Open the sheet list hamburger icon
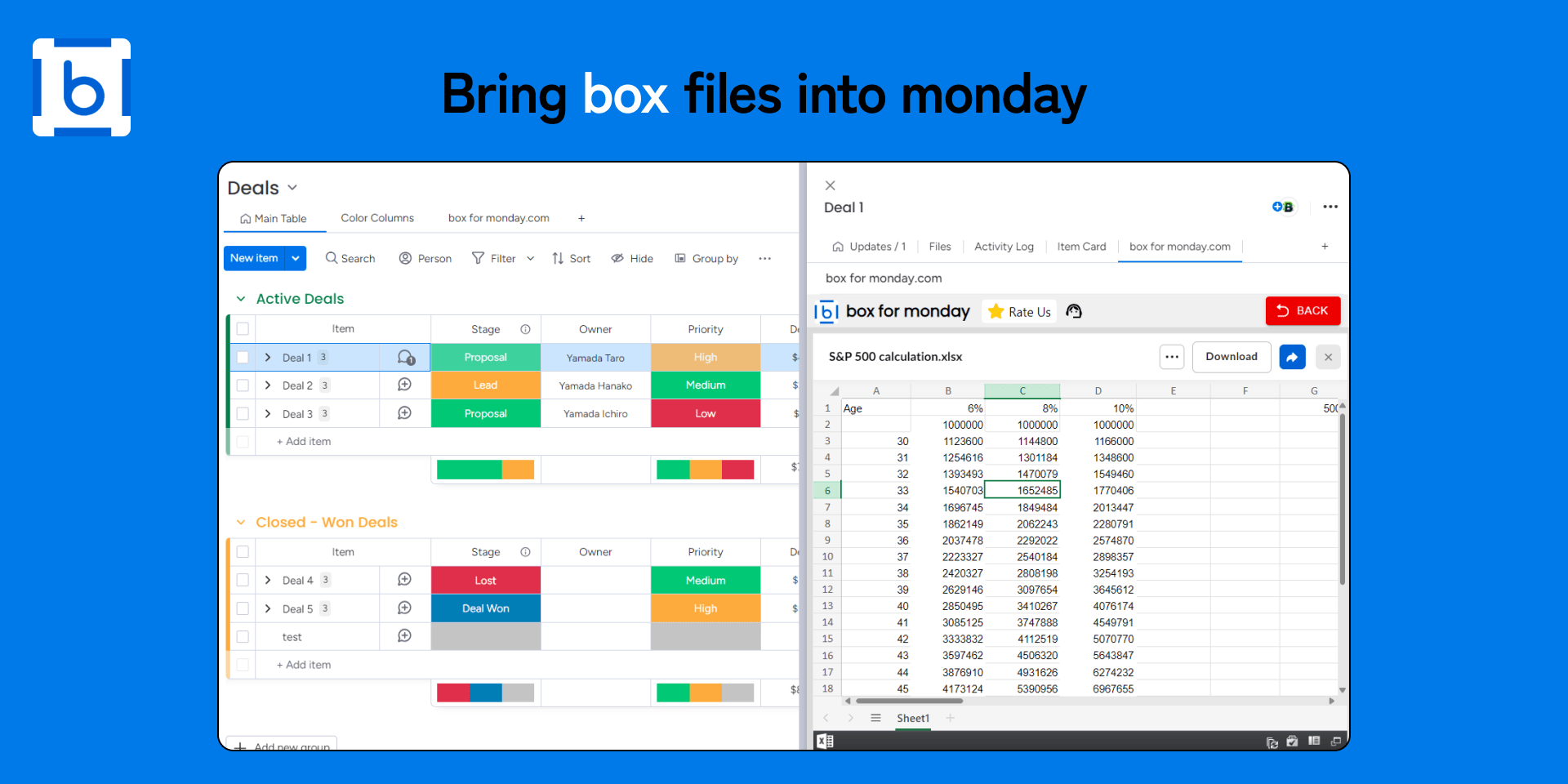Image resolution: width=1568 pixels, height=784 pixels. 875,718
